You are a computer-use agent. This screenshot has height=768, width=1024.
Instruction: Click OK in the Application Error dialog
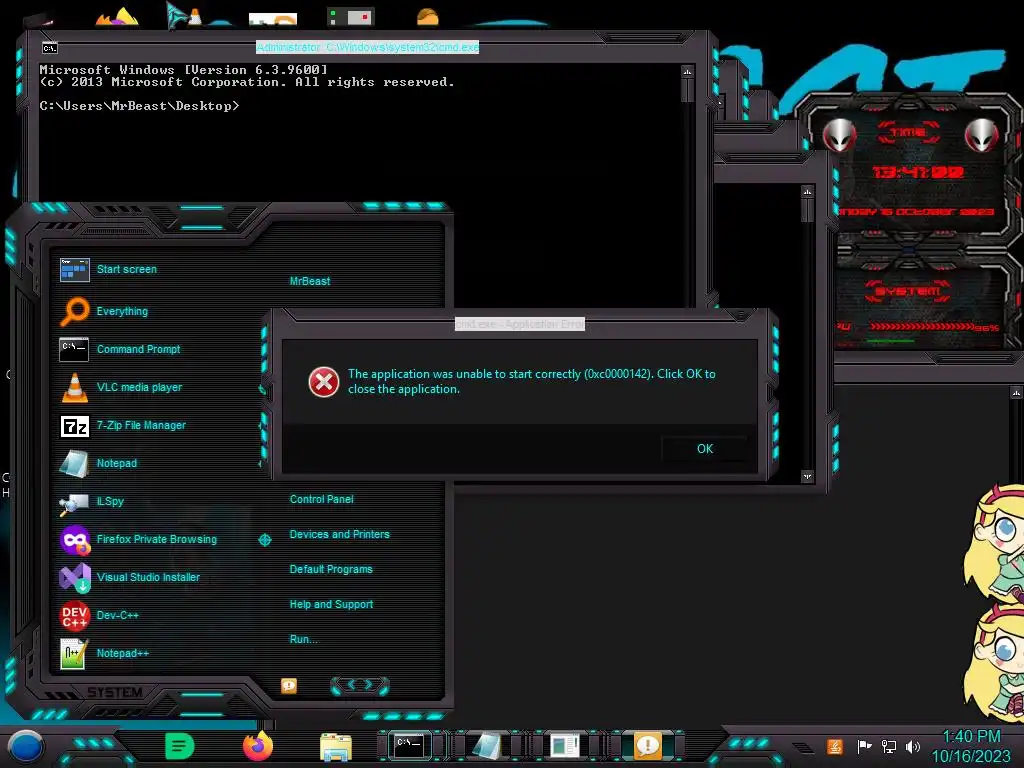point(705,449)
